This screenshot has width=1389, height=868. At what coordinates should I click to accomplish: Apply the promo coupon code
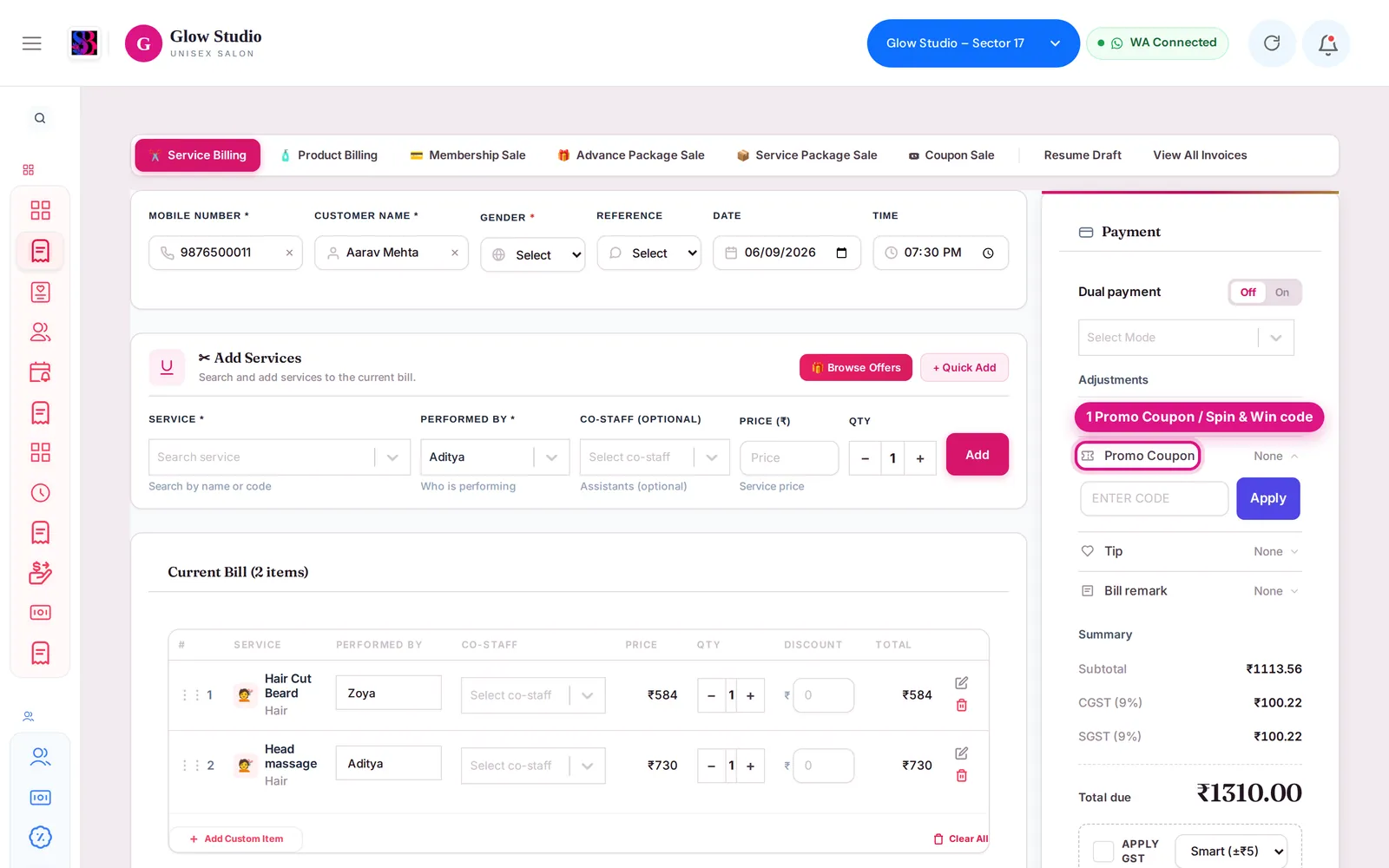click(1268, 498)
